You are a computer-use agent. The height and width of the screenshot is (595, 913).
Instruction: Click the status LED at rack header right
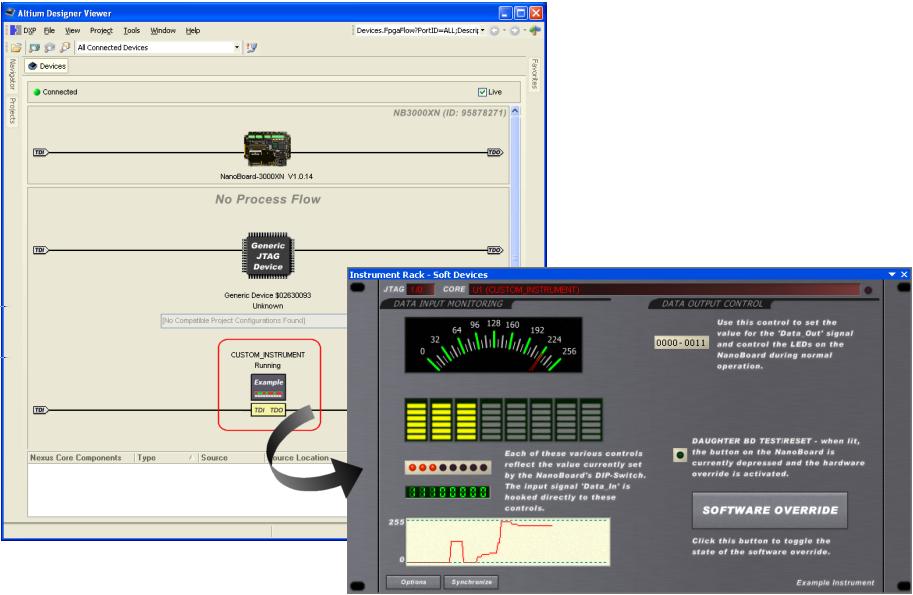(868, 290)
